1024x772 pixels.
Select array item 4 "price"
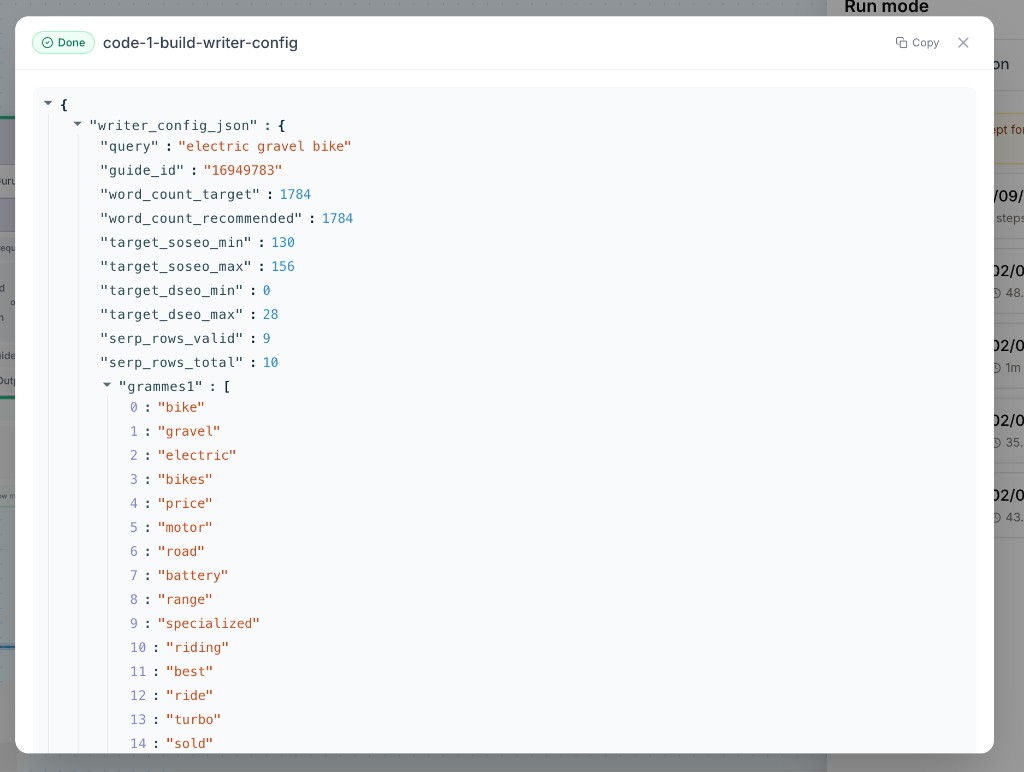click(x=185, y=504)
